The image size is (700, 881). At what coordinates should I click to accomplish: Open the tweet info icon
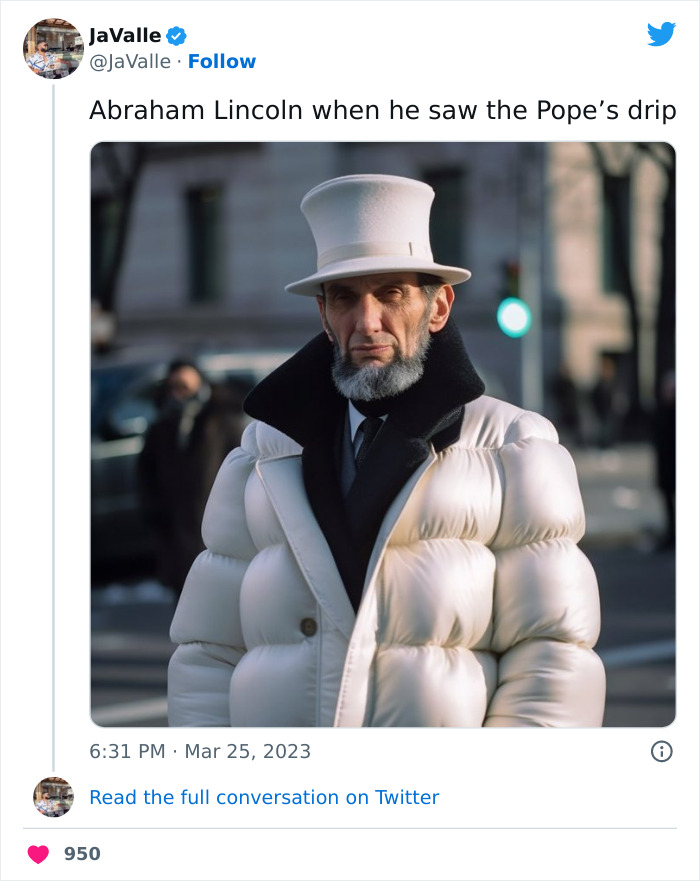tap(661, 751)
